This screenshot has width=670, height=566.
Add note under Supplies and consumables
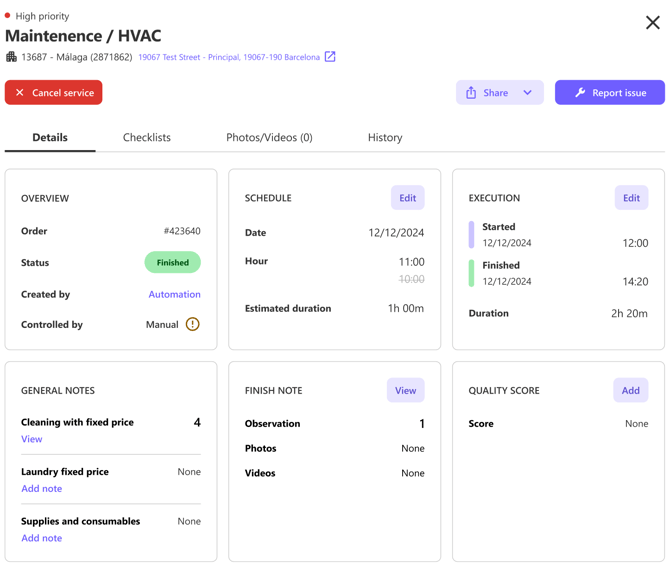coord(42,538)
